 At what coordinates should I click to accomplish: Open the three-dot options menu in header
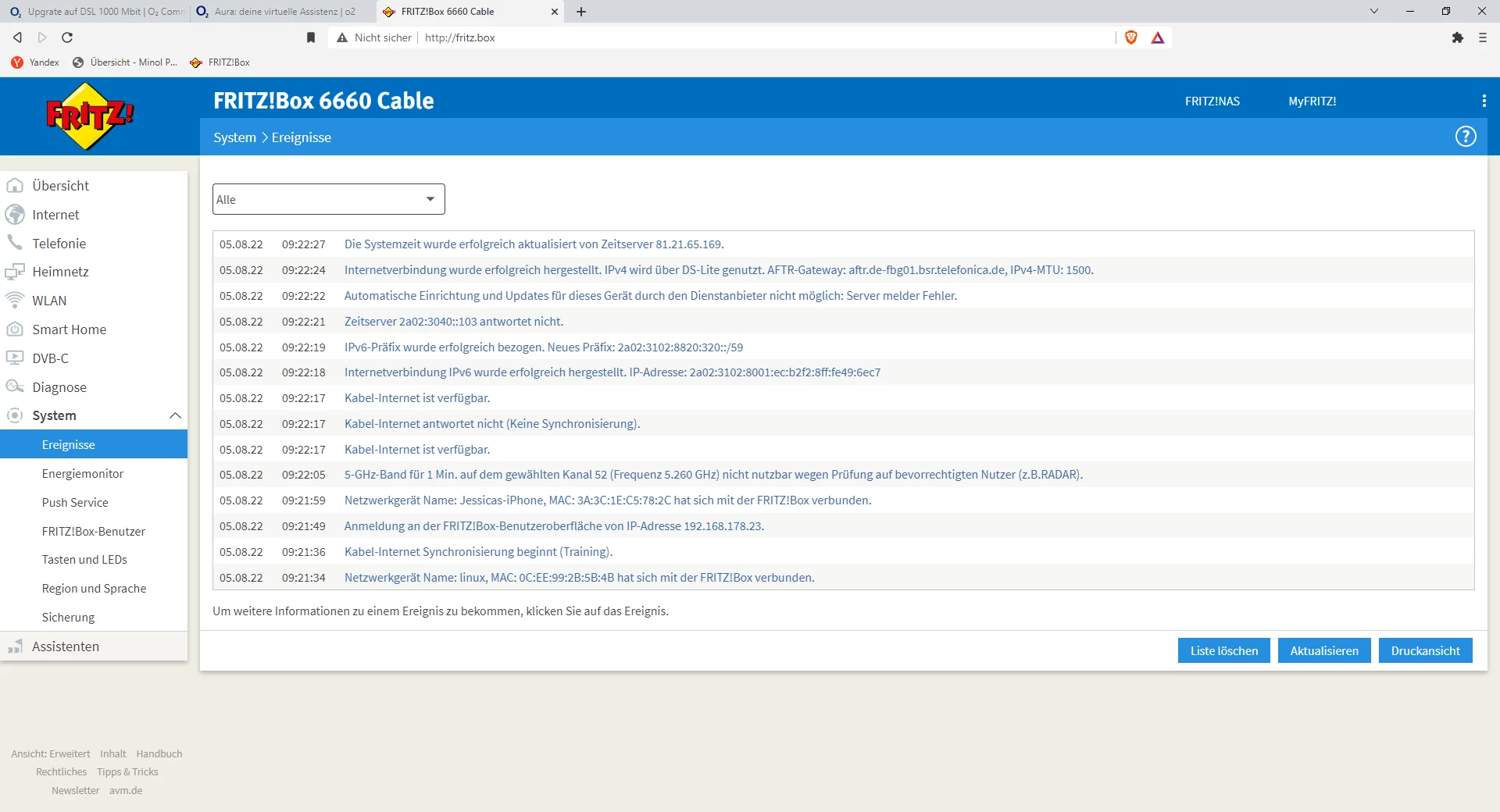point(1484,101)
